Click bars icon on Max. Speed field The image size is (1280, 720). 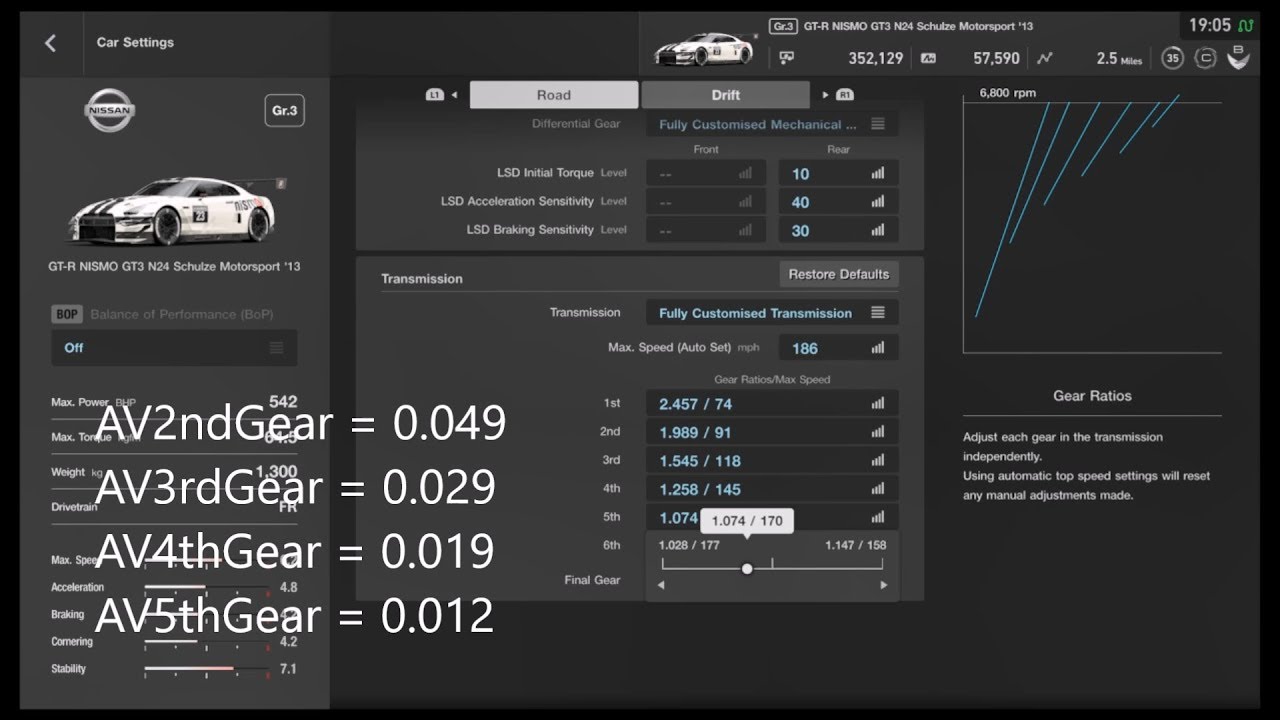tap(878, 348)
